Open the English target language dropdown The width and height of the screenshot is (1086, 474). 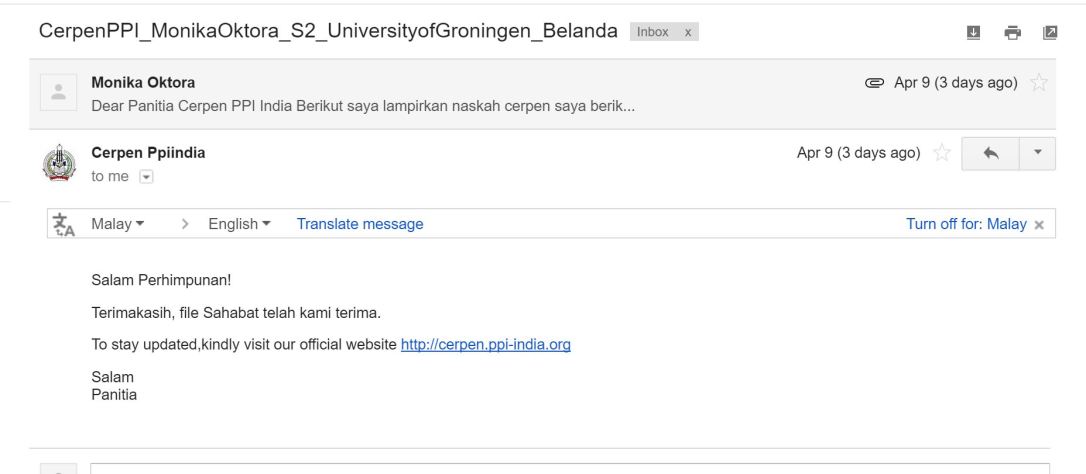(239, 224)
